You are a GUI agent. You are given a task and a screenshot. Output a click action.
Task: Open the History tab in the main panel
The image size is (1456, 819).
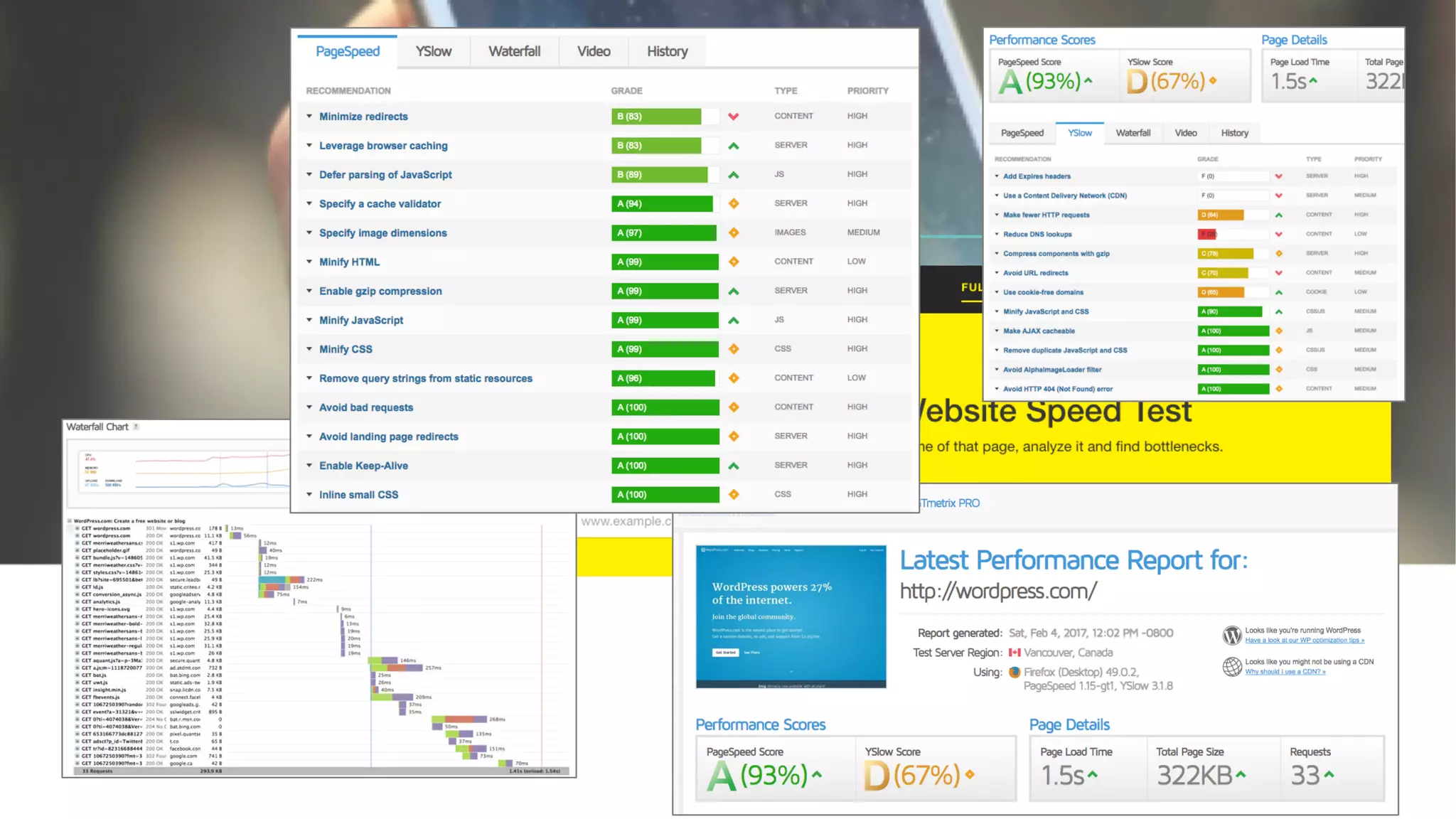(x=667, y=51)
